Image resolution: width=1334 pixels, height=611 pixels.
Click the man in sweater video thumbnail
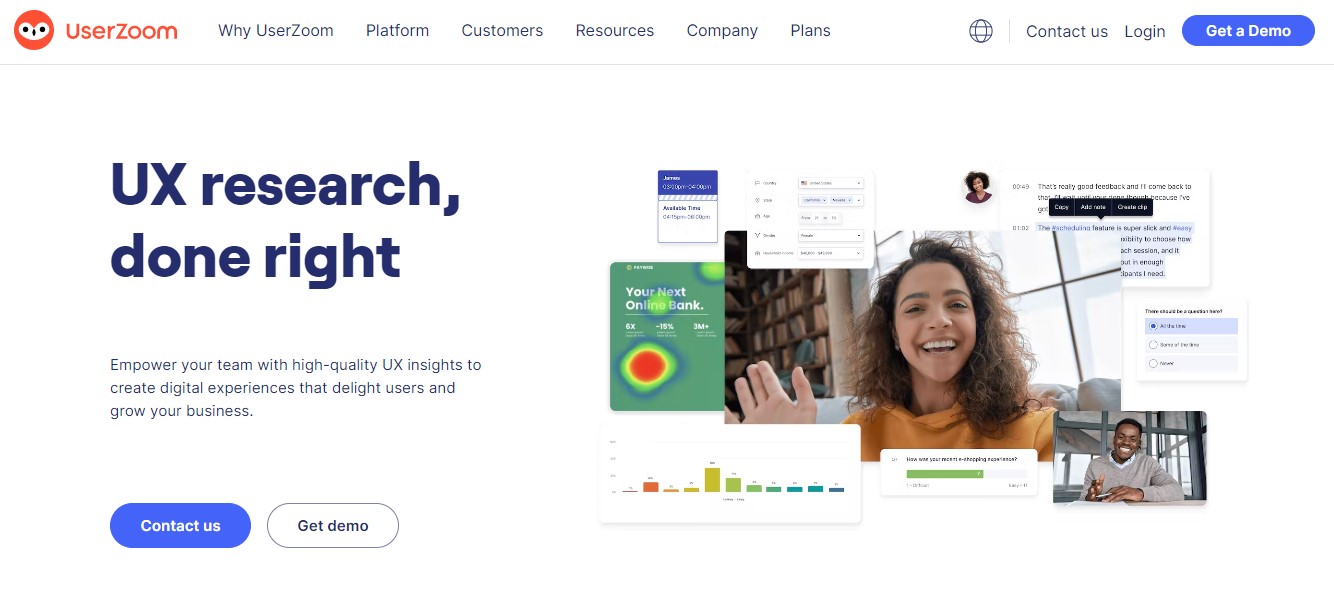[1130, 457]
